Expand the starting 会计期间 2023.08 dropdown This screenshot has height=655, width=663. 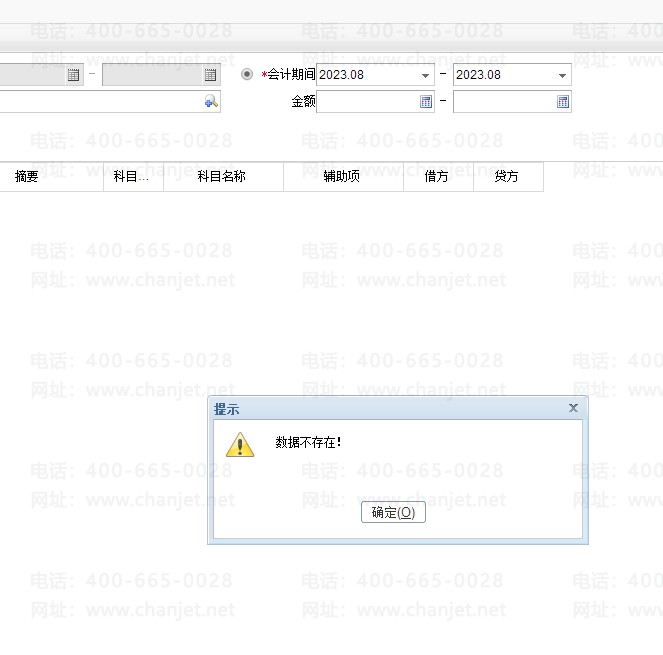[x=425, y=75]
